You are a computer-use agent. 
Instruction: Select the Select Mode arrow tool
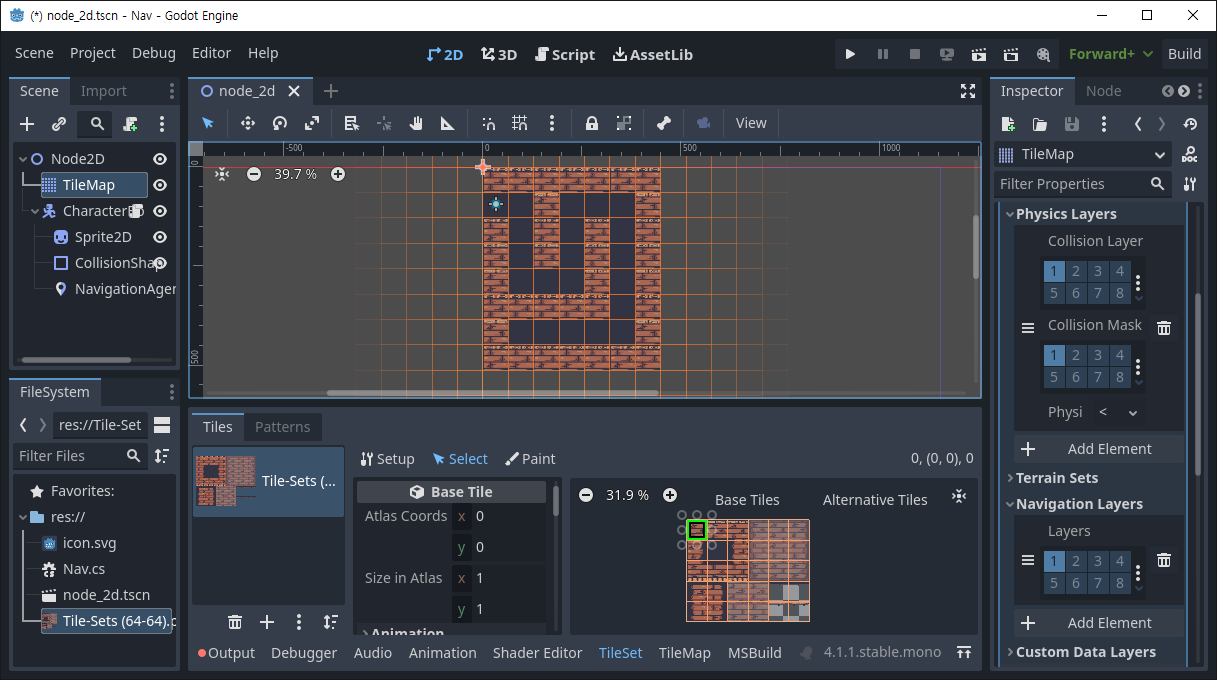(208, 123)
